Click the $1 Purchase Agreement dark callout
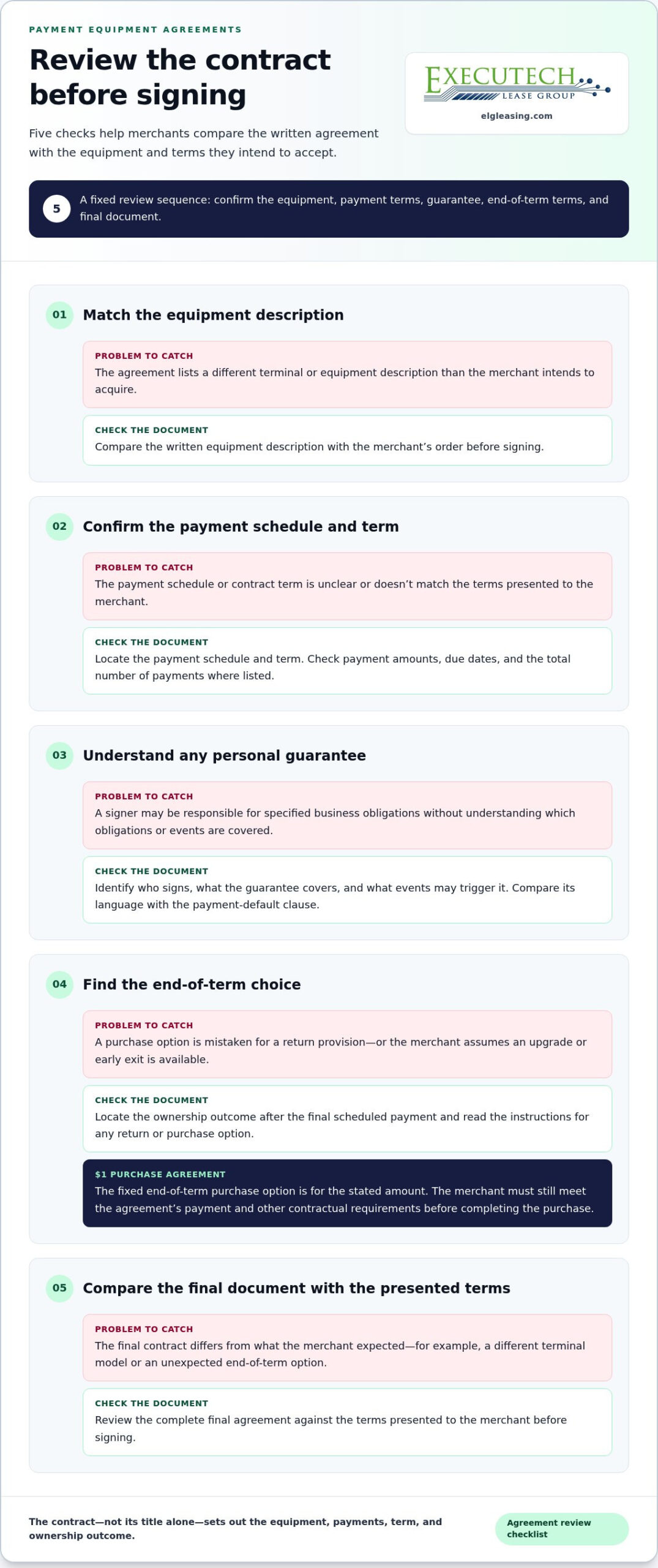 (347, 1193)
